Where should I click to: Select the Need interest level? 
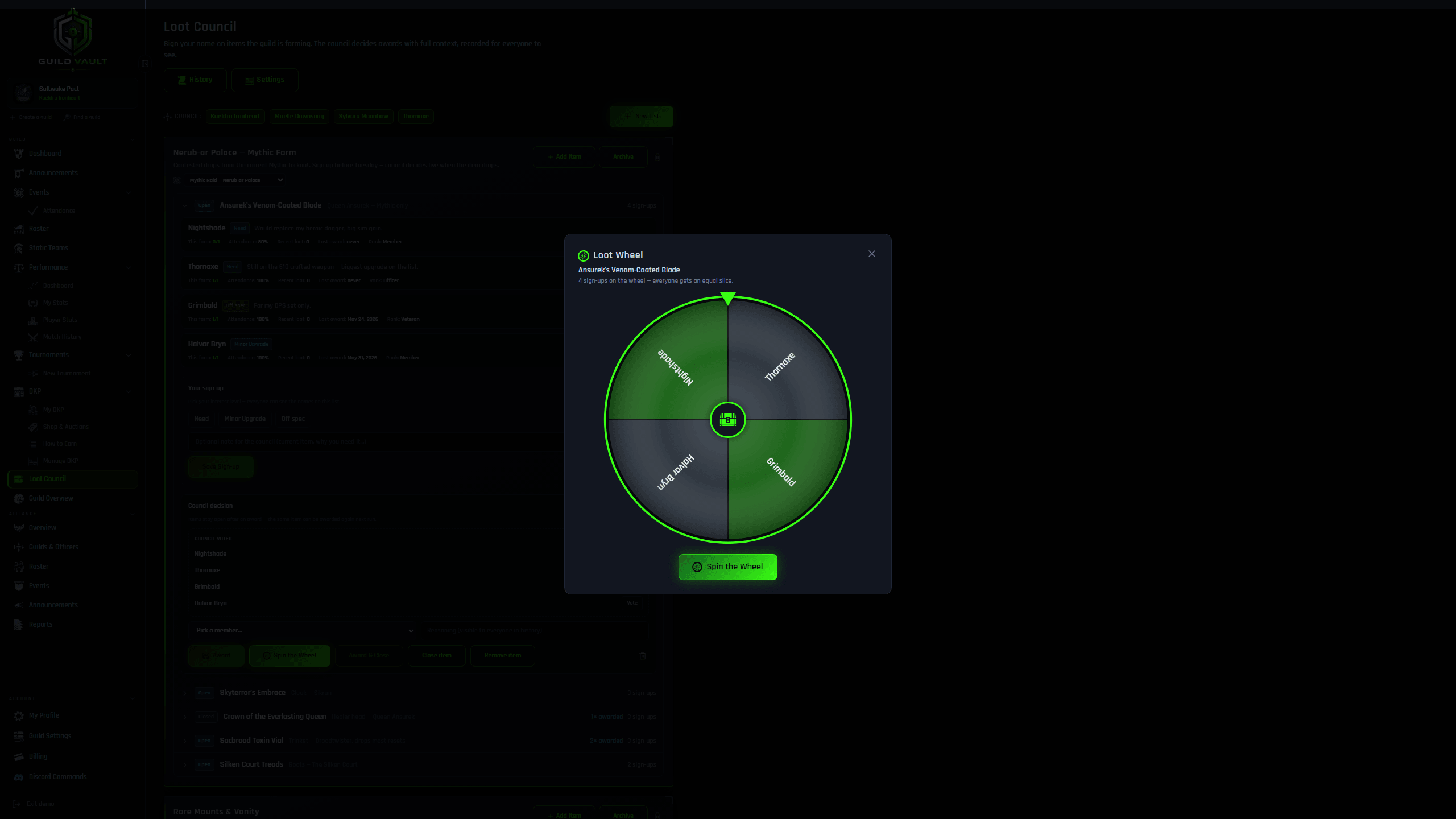coord(201,419)
